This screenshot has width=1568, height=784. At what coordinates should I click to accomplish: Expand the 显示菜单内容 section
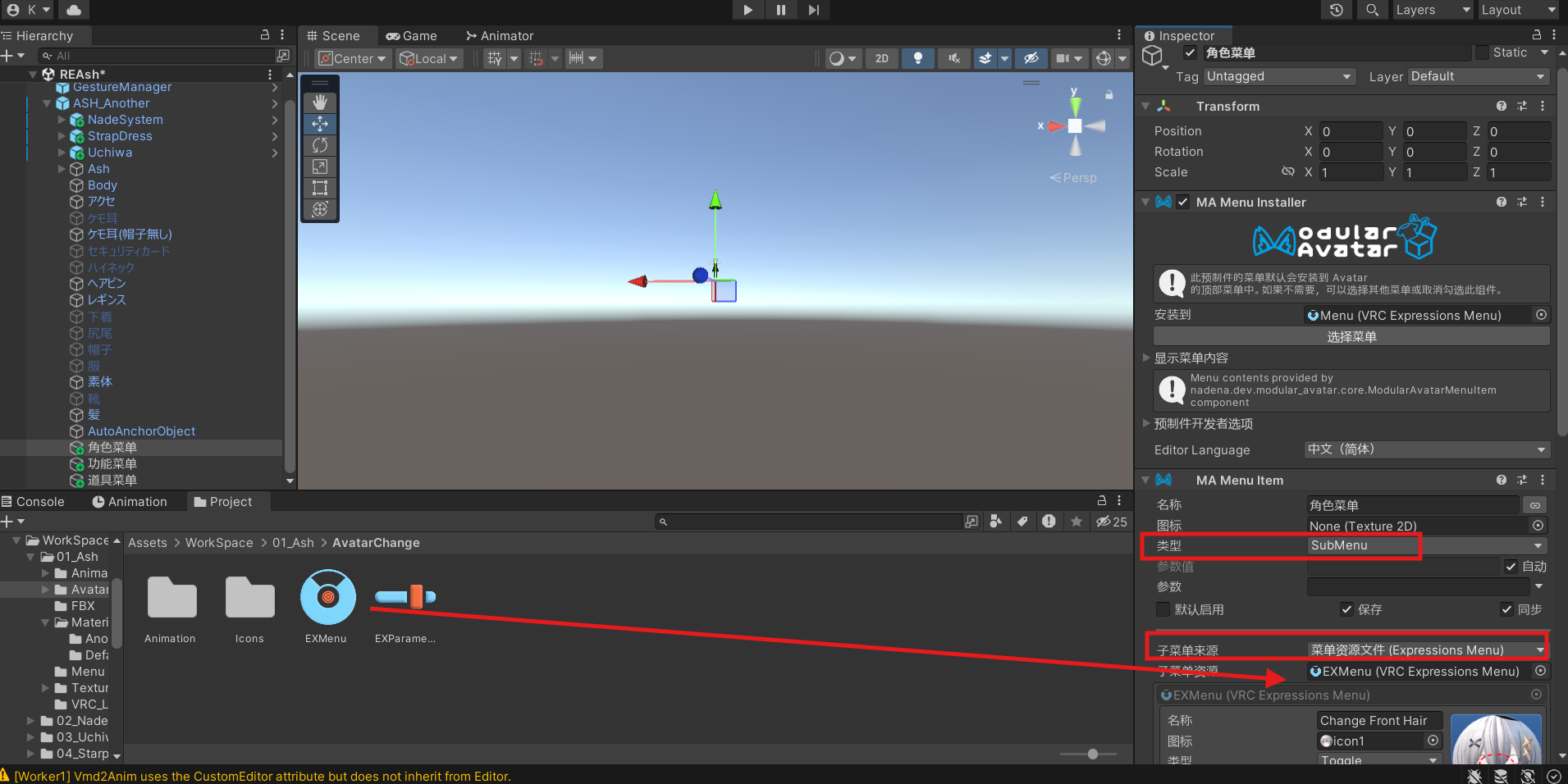point(1147,358)
